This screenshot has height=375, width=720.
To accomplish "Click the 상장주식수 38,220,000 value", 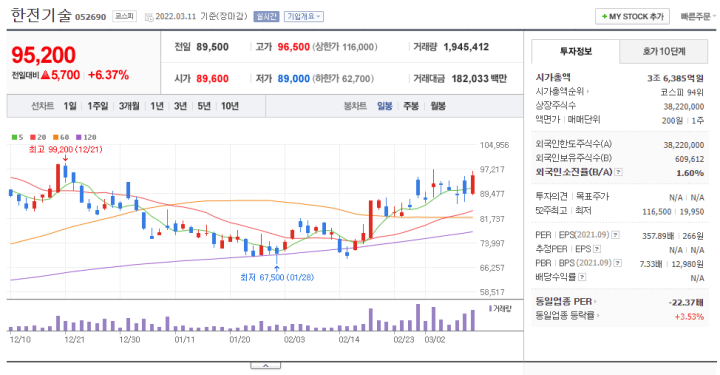I will click(683, 106).
